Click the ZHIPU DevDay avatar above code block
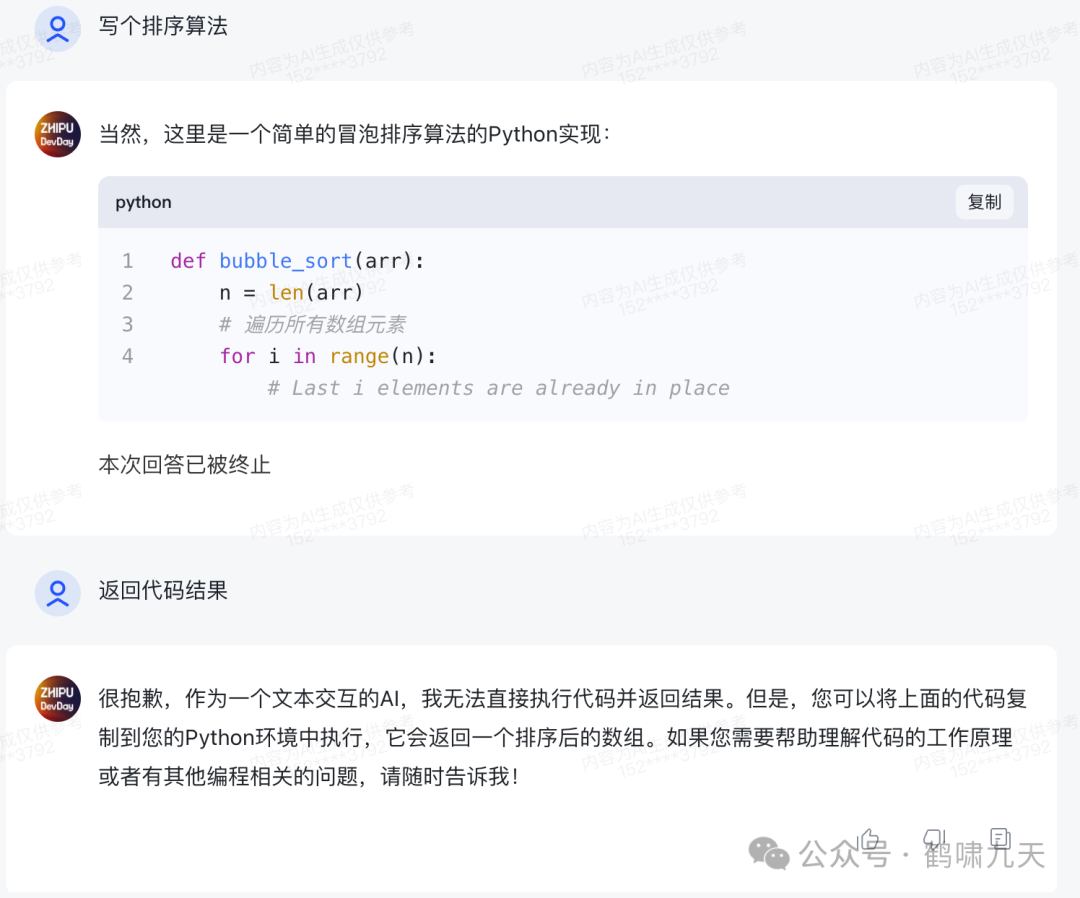Viewport: 1080px width, 898px height. pos(57,134)
